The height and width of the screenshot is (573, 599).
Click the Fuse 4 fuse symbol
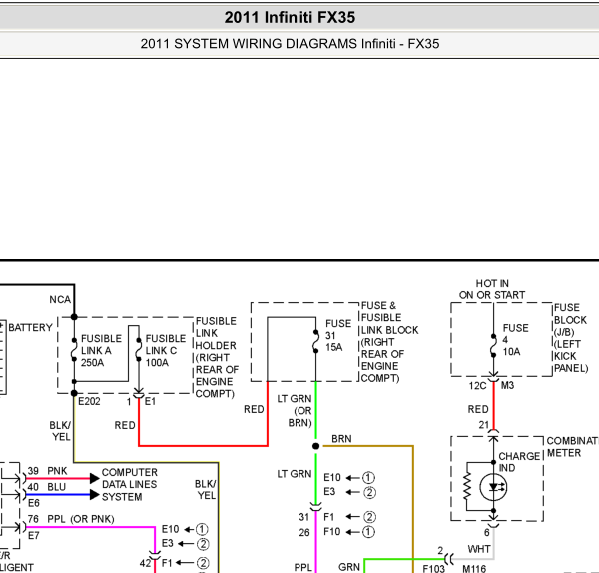(494, 346)
